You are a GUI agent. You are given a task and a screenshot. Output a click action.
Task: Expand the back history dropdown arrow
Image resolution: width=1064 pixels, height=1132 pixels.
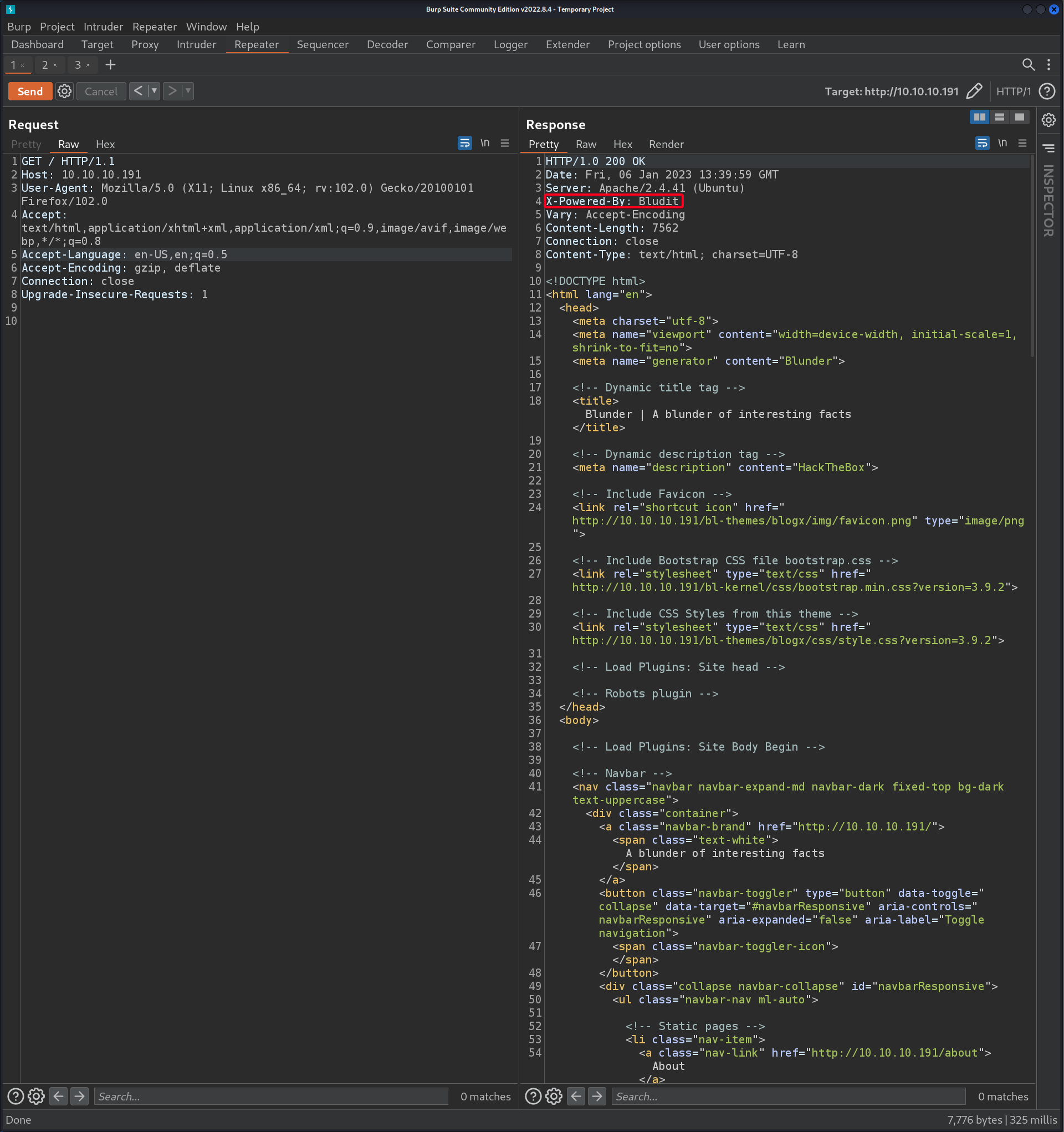tap(154, 91)
